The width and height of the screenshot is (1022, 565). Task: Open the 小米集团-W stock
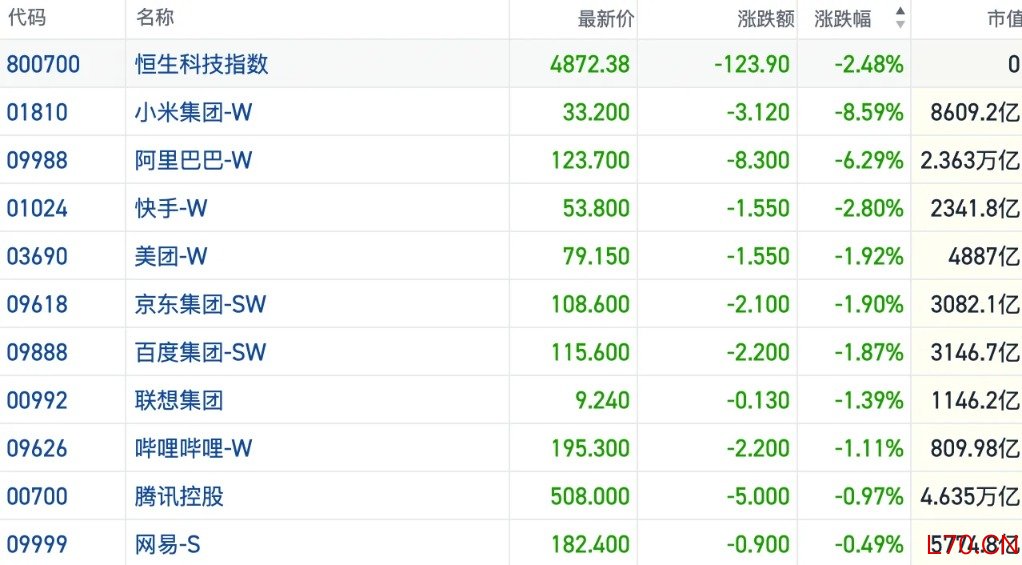click(x=194, y=112)
